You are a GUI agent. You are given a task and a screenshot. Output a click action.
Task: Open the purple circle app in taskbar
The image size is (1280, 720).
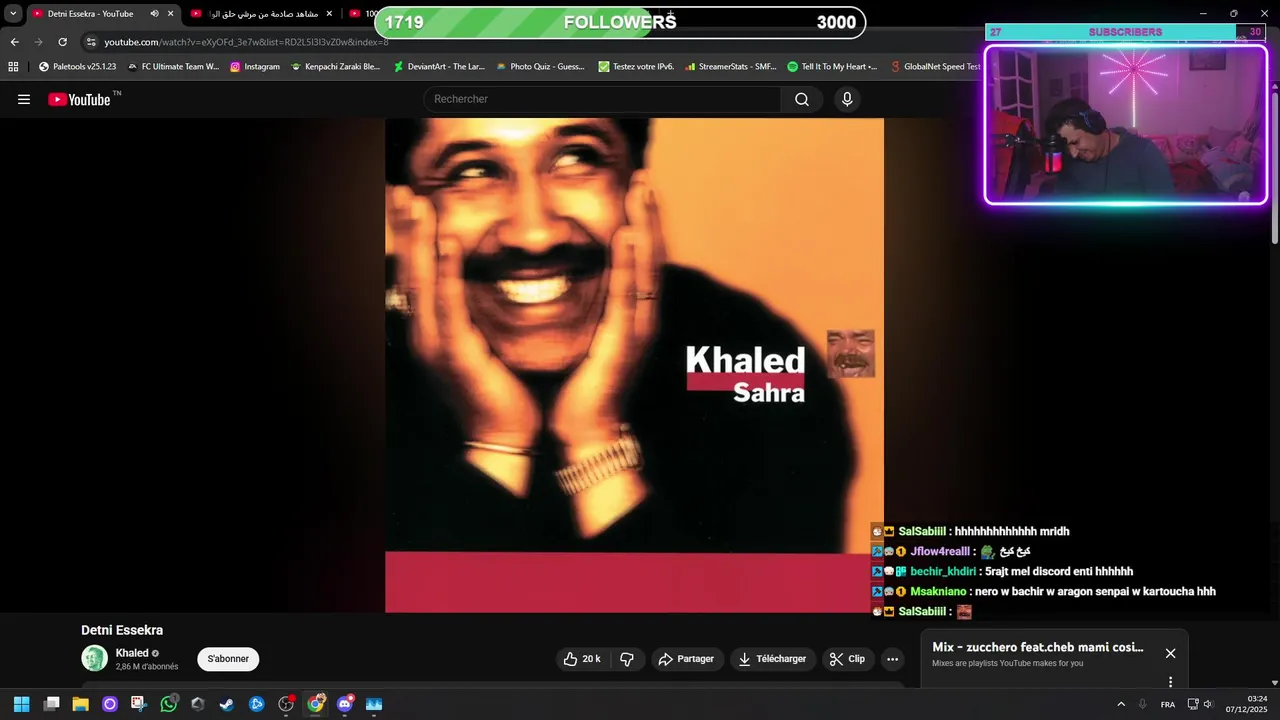(x=110, y=704)
